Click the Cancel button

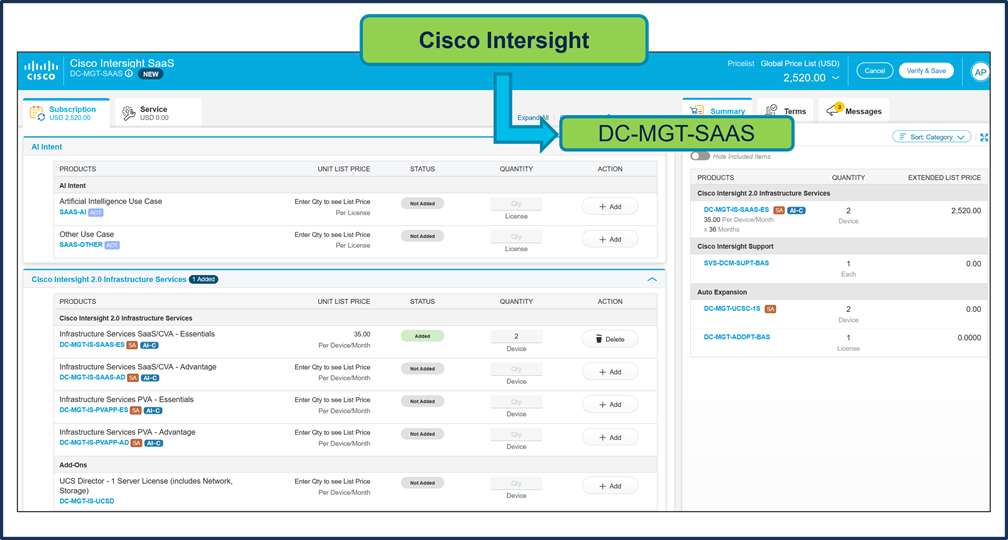(875, 71)
